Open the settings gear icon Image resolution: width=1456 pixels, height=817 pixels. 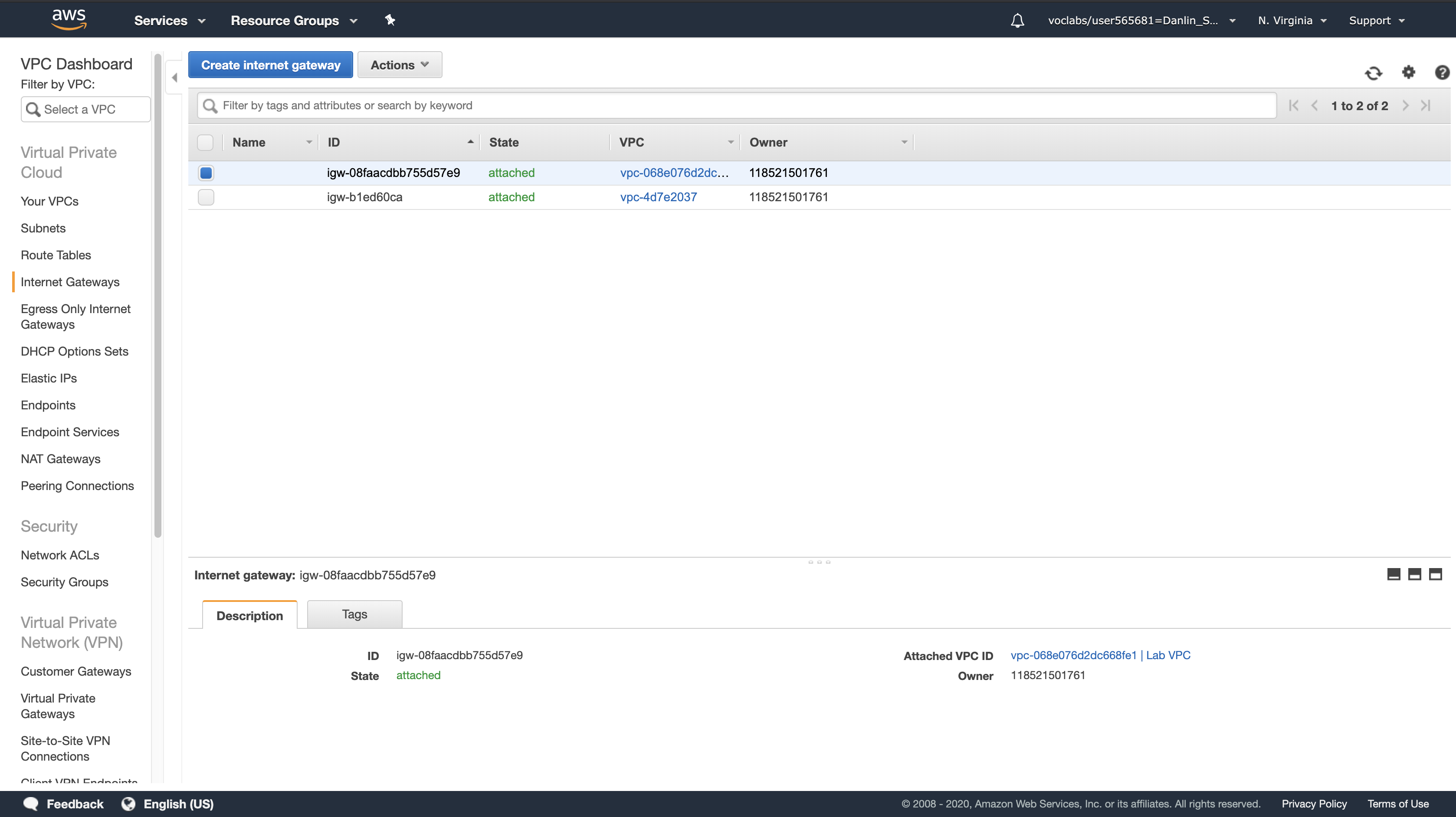pyautogui.click(x=1409, y=72)
